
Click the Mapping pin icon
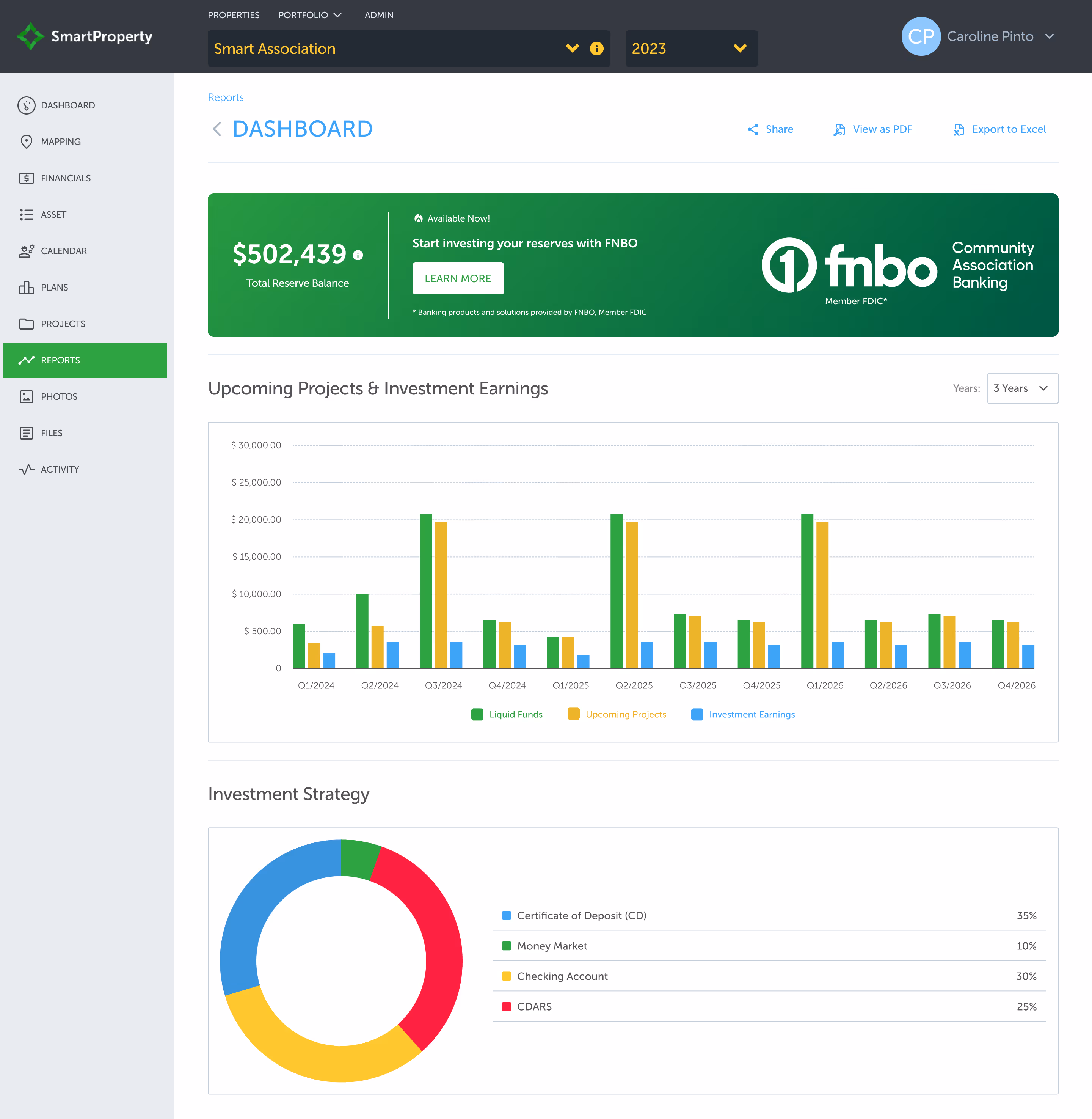(27, 142)
